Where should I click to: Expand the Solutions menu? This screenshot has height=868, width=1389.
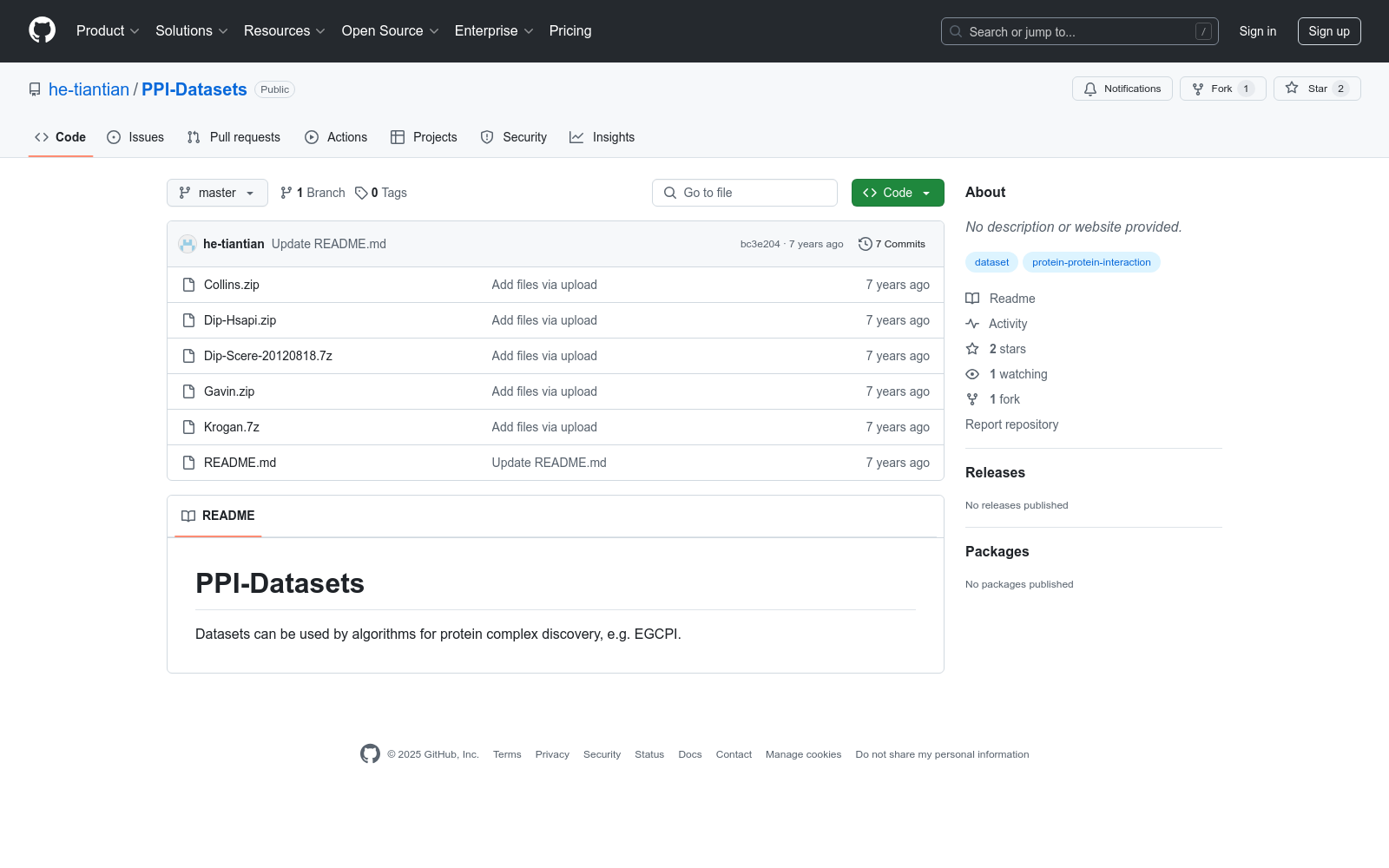192,31
